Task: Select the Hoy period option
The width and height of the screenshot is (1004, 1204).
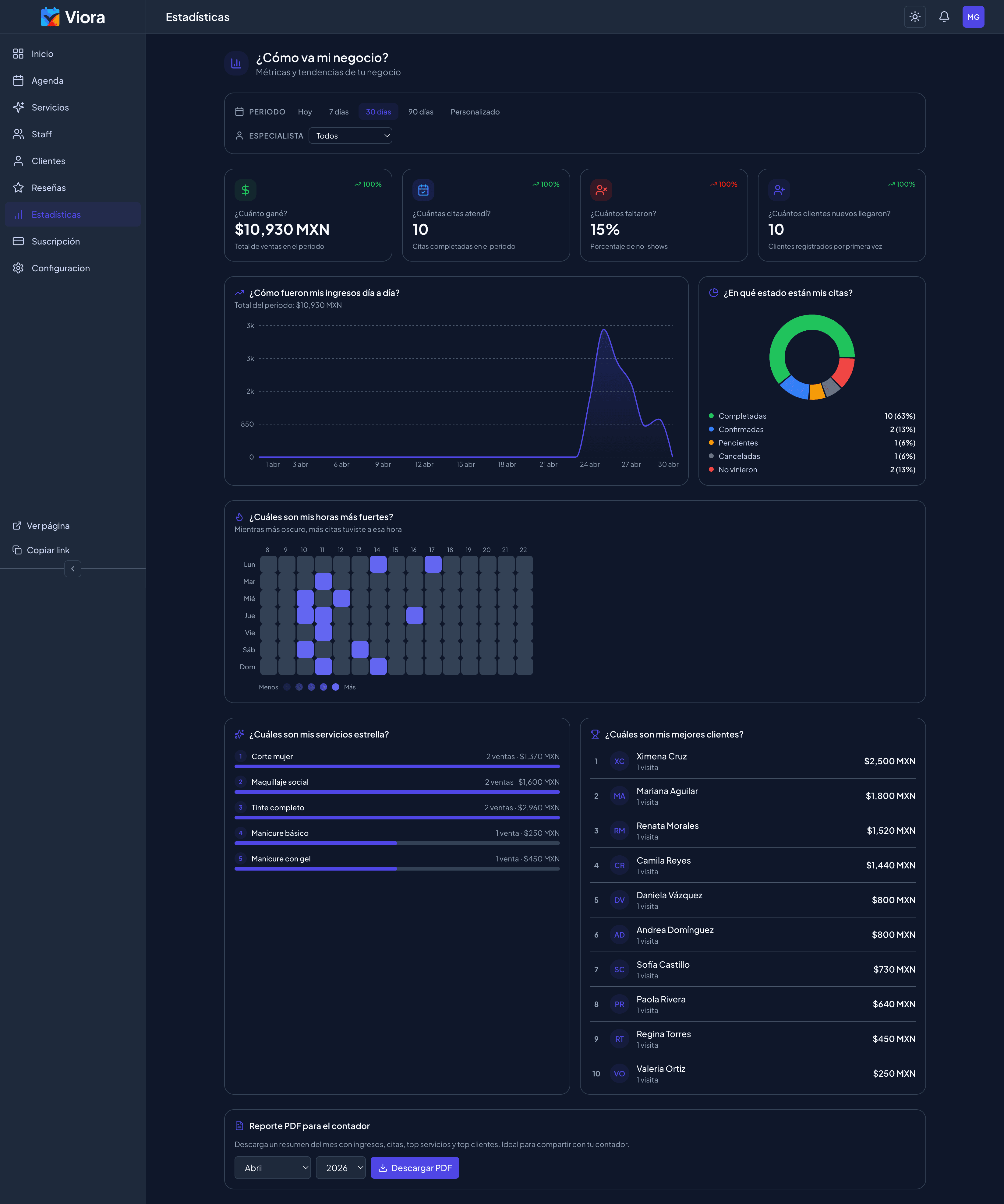Action: pyautogui.click(x=305, y=112)
